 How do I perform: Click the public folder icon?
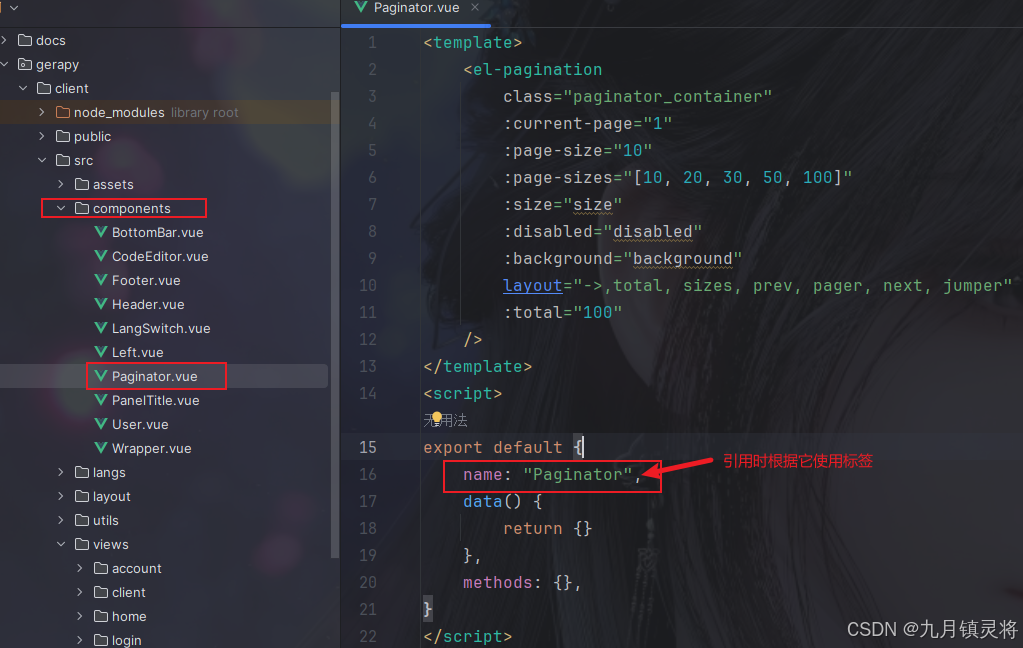pyautogui.click(x=63, y=136)
